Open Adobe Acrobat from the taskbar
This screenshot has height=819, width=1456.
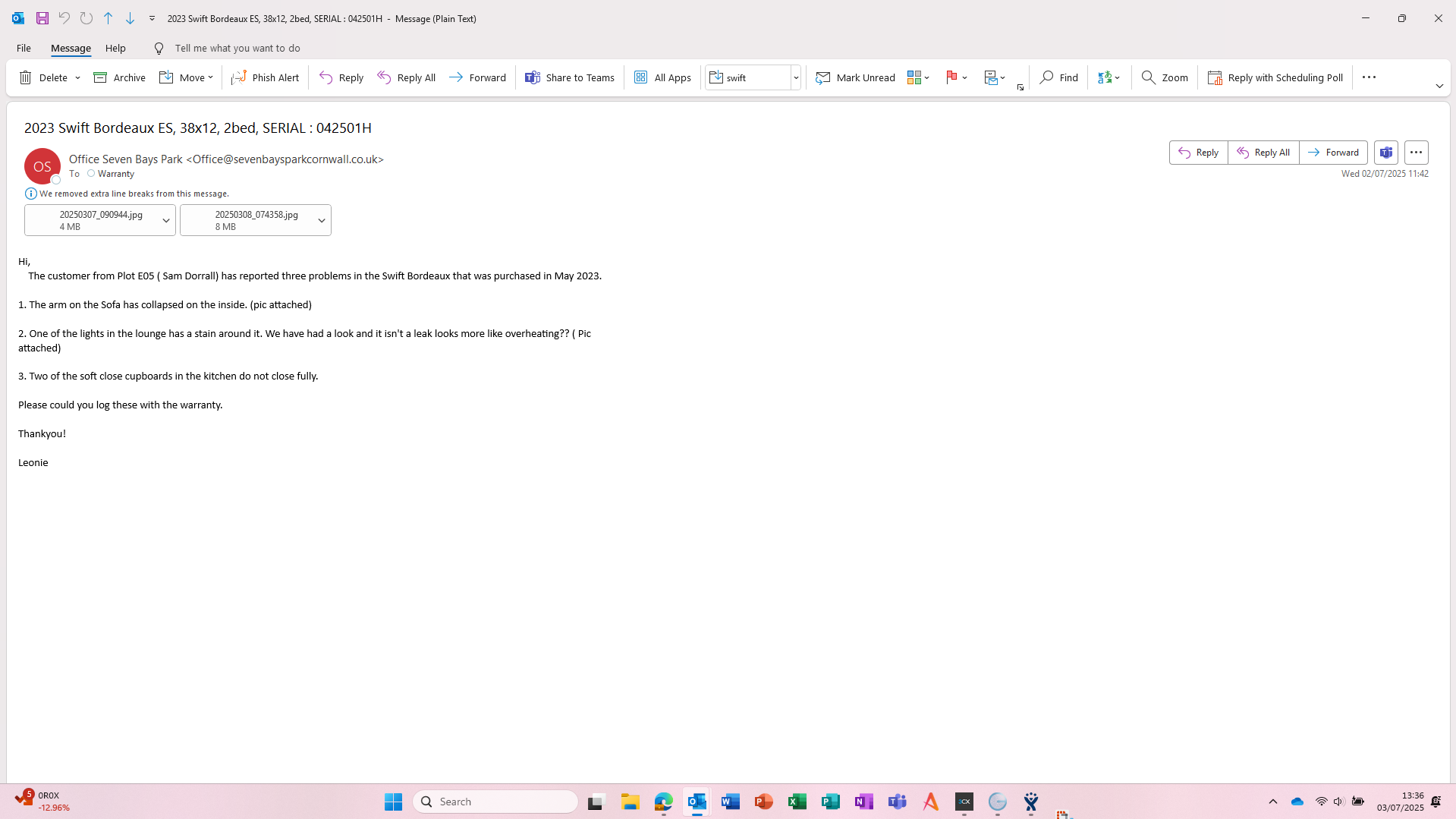coord(930,802)
